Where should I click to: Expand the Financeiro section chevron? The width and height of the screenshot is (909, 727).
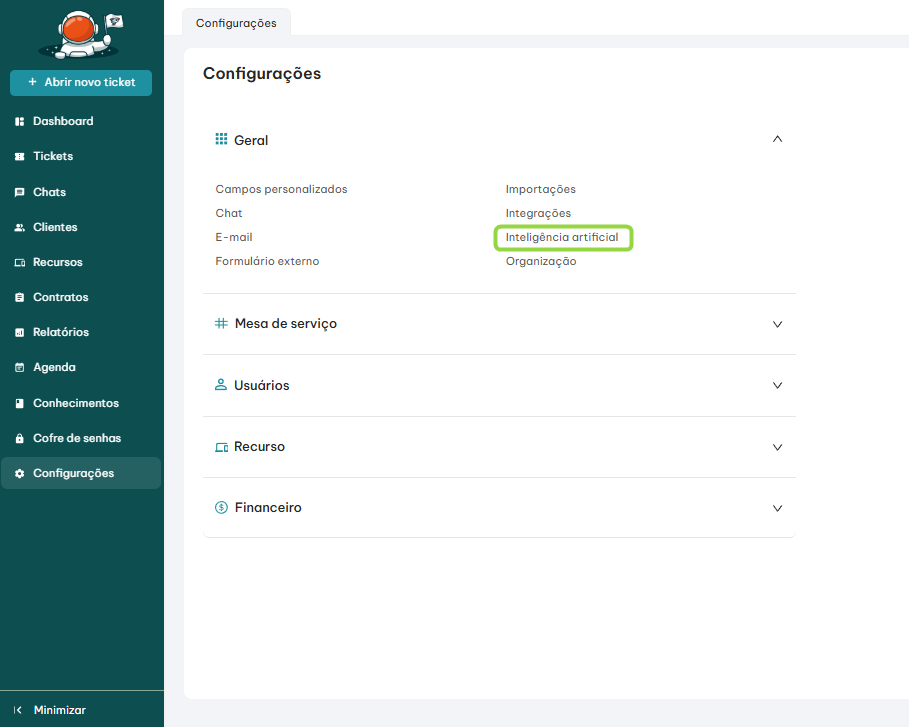pos(777,508)
